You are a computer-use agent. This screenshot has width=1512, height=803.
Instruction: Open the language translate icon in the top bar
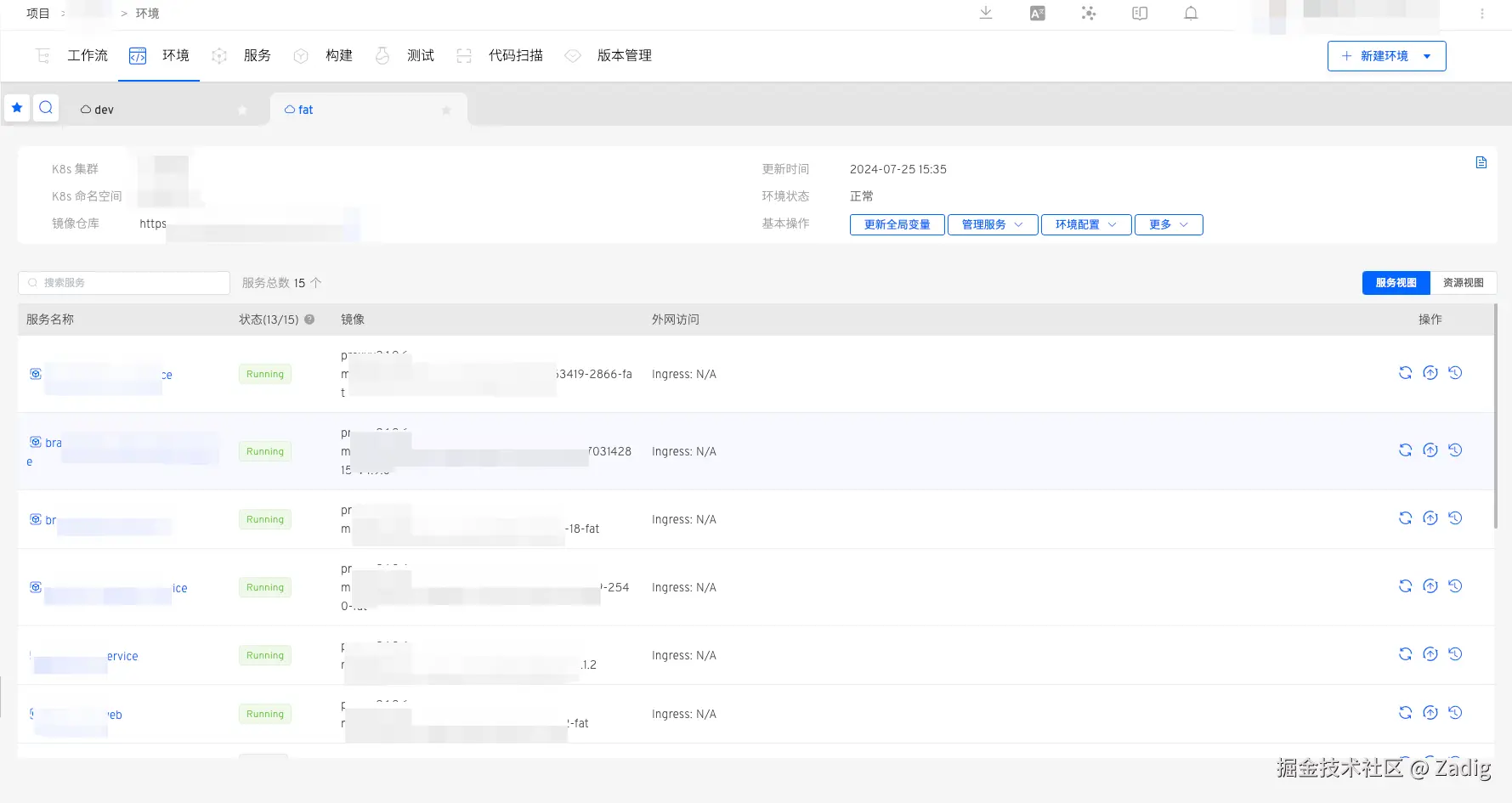(x=1038, y=13)
